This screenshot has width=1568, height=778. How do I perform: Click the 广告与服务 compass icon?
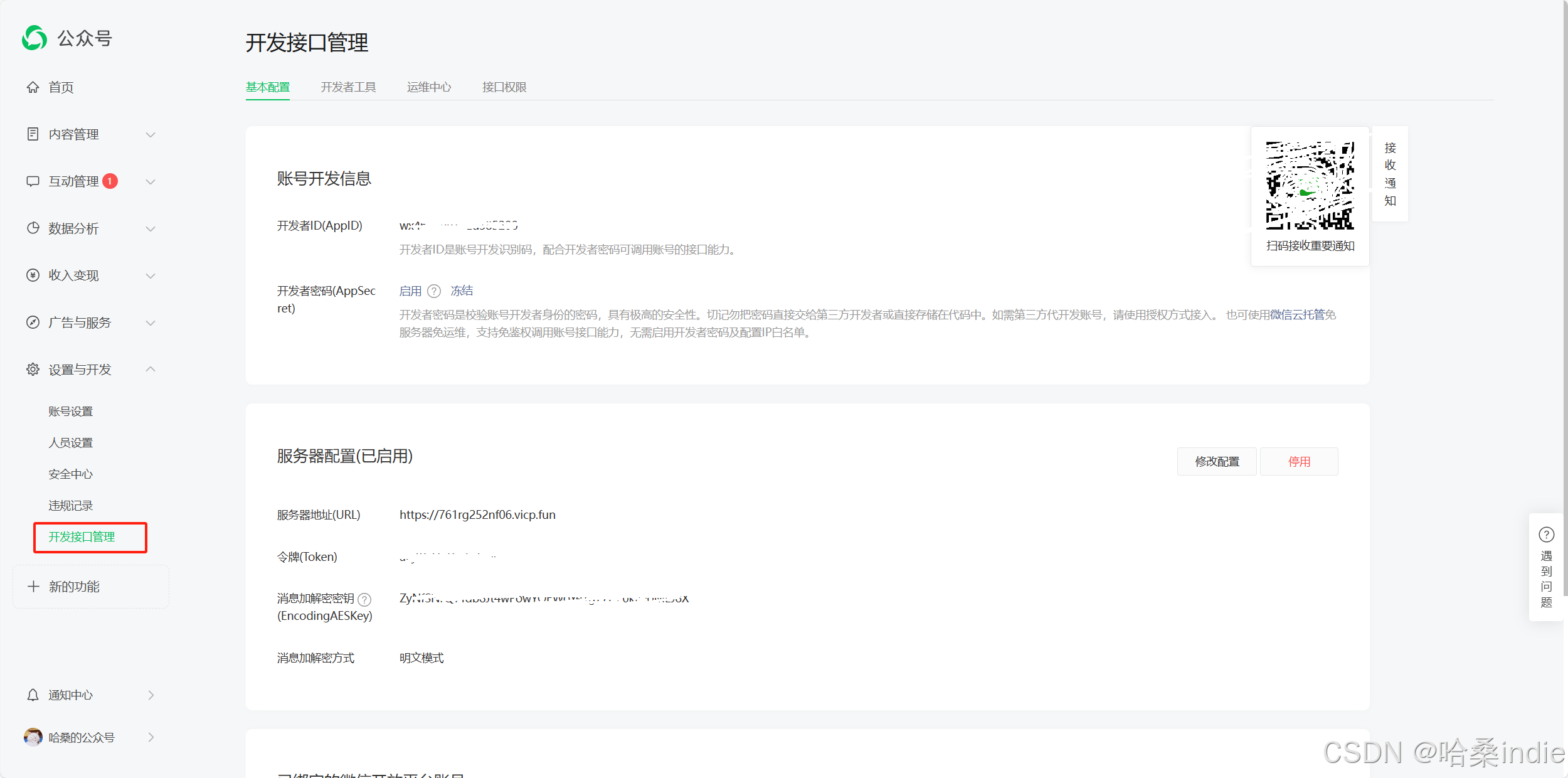click(33, 322)
